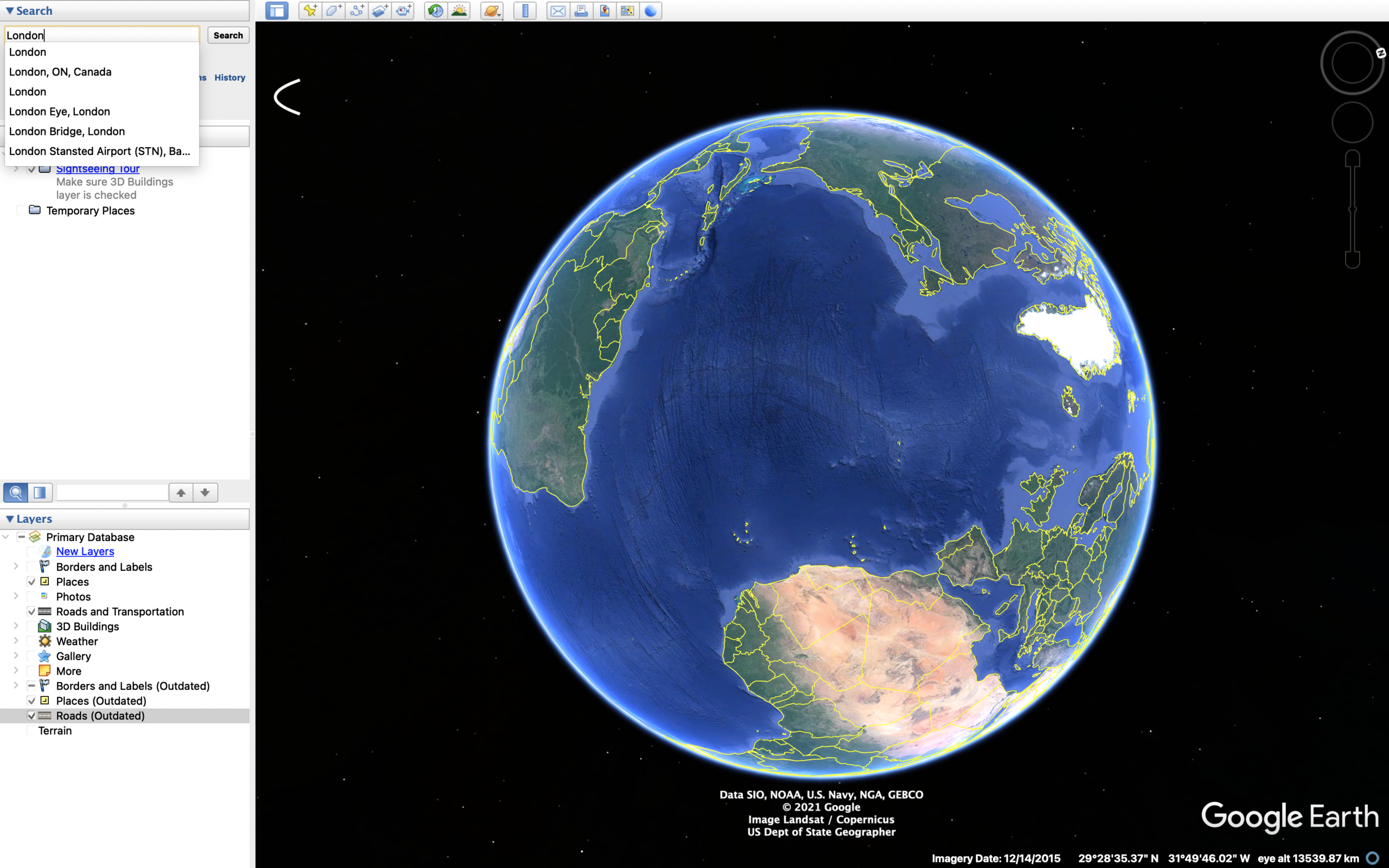The width and height of the screenshot is (1389, 868).
Task: Click the streaming status circle in the status bar
Action: [1373, 858]
